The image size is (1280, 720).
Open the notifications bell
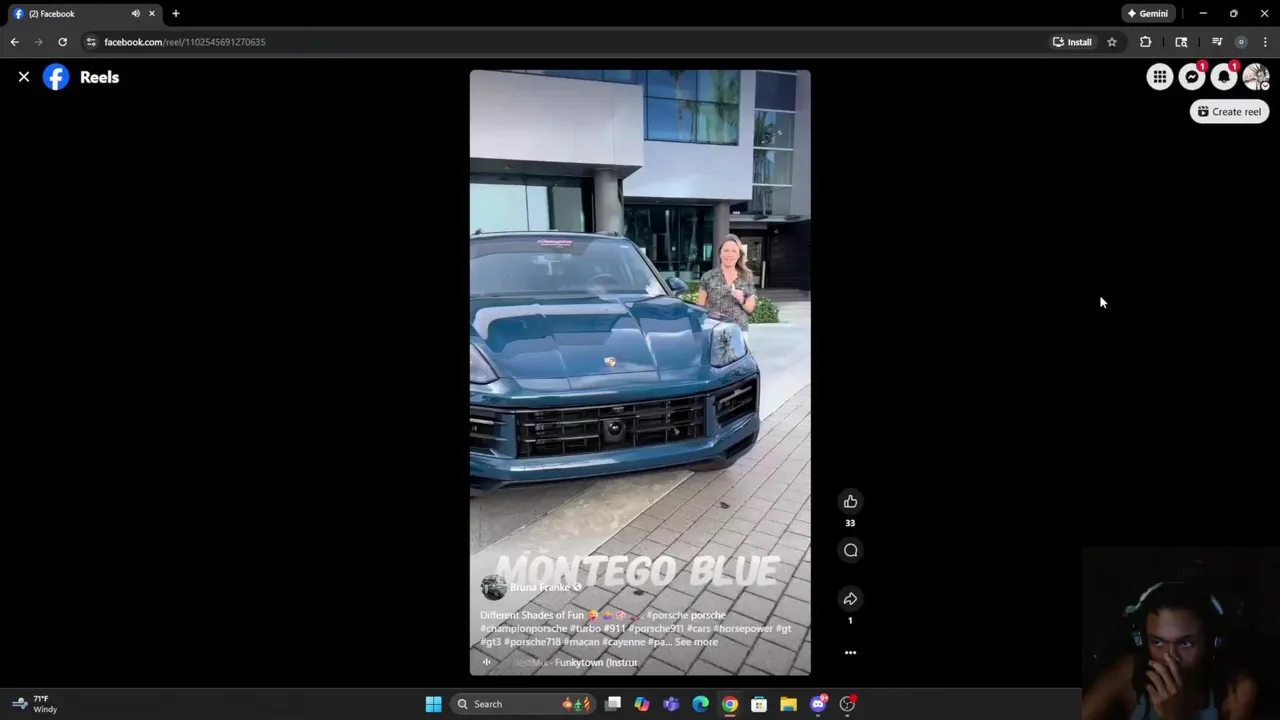pos(1224,77)
